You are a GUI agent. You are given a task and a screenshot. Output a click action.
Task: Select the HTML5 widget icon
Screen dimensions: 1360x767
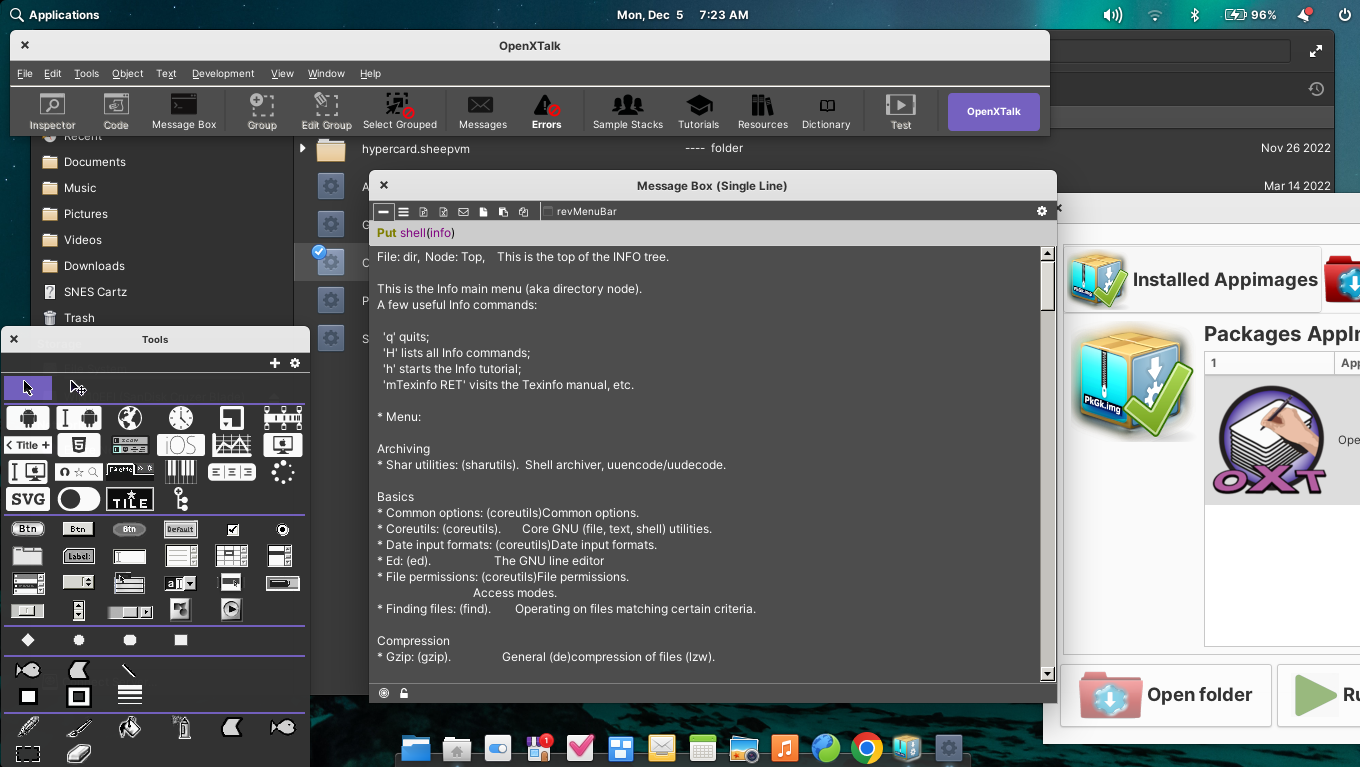click(x=79, y=445)
